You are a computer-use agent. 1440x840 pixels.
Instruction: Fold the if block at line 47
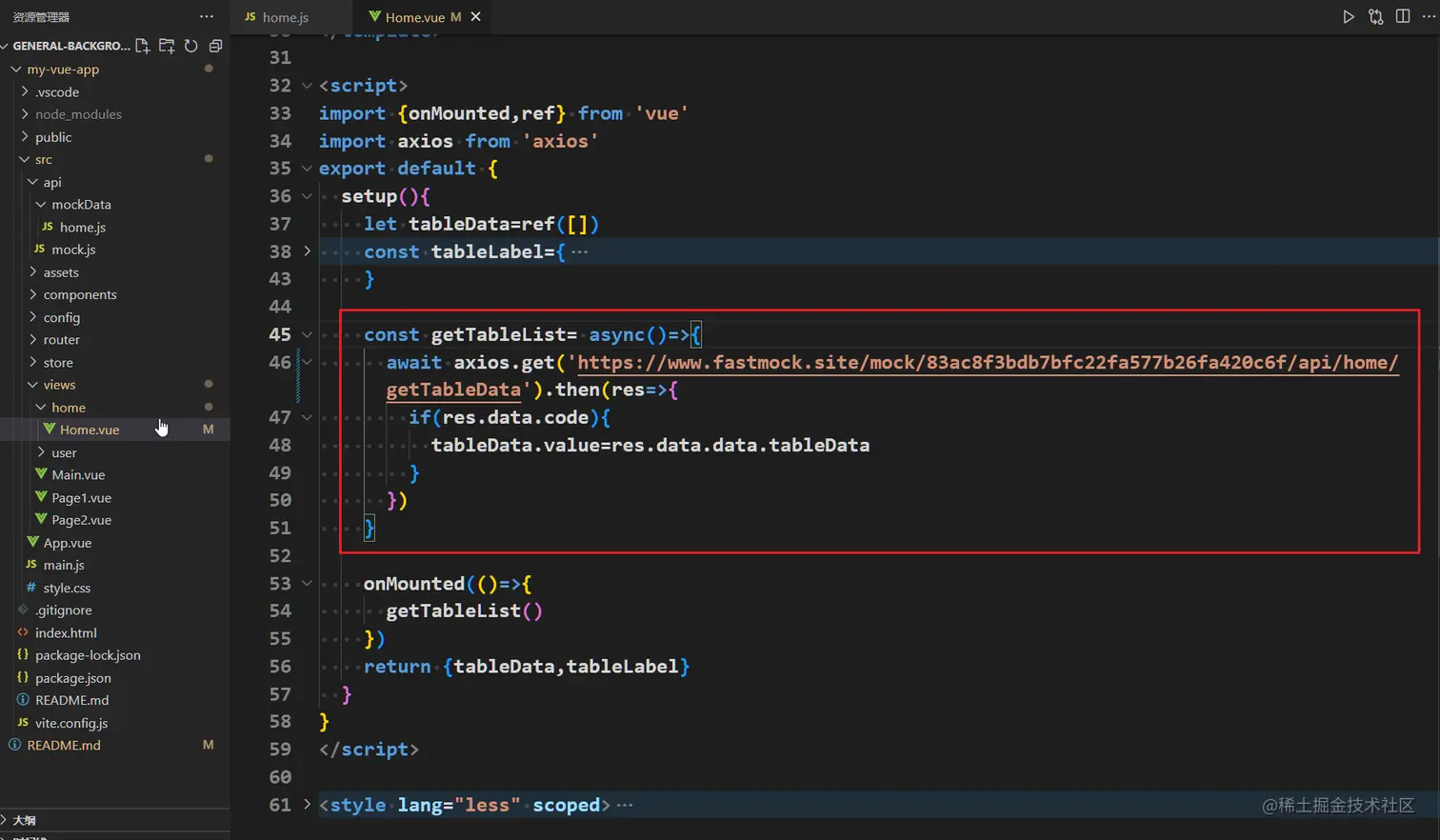(307, 417)
